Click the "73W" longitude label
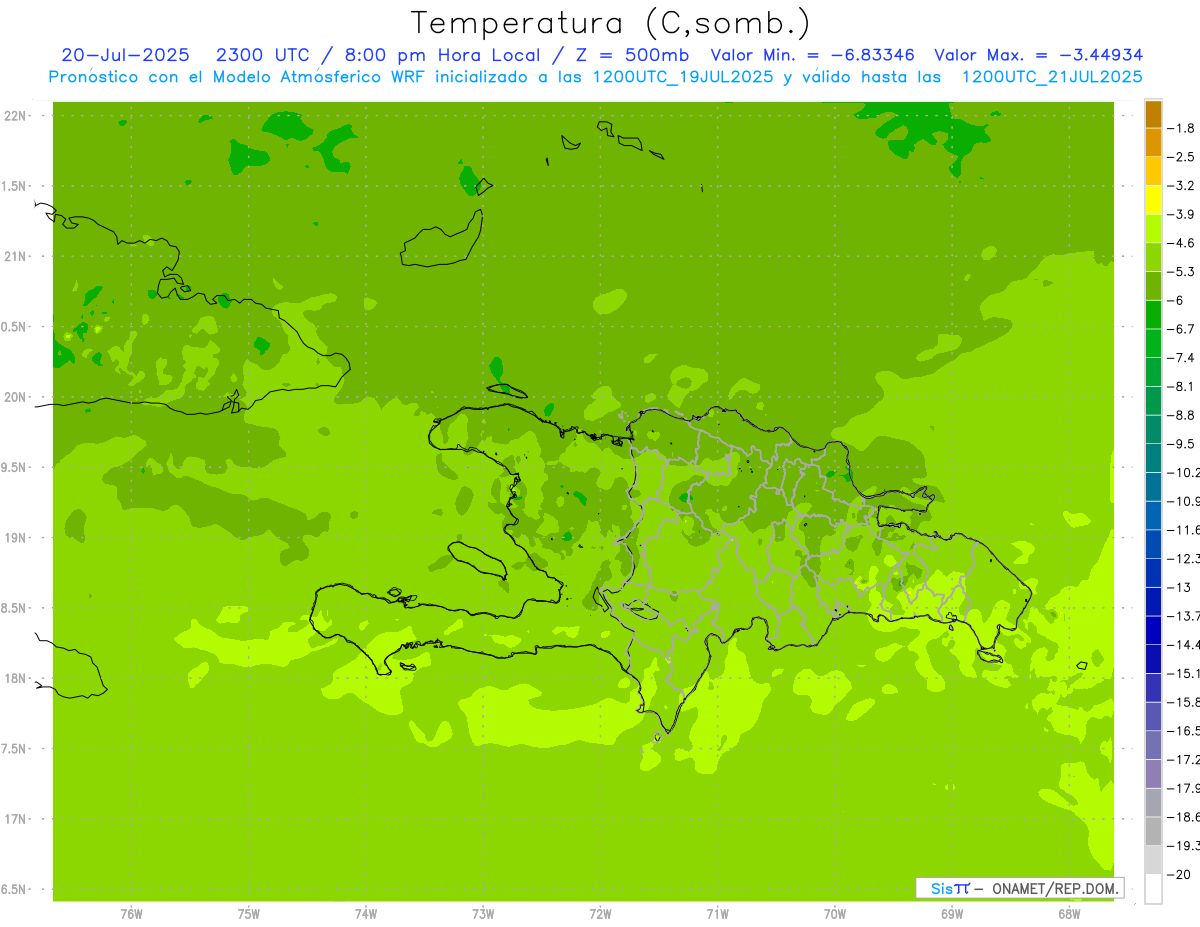Image resolution: width=1200 pixels, height=927 pixels. [x=483, y=914]
